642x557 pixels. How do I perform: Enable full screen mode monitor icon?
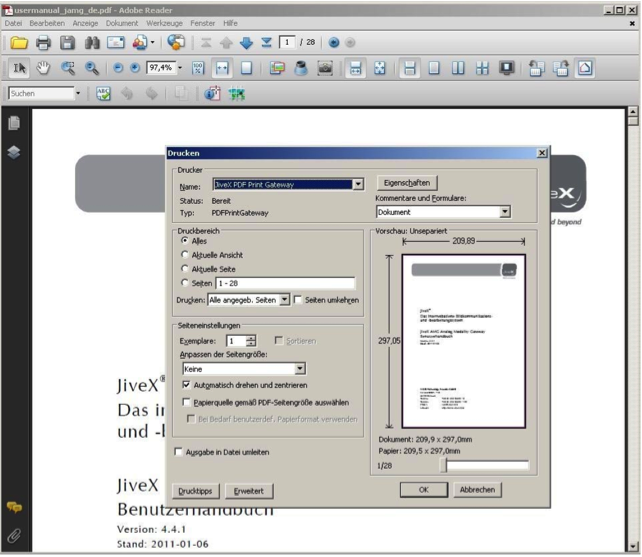tap(506, 68)
